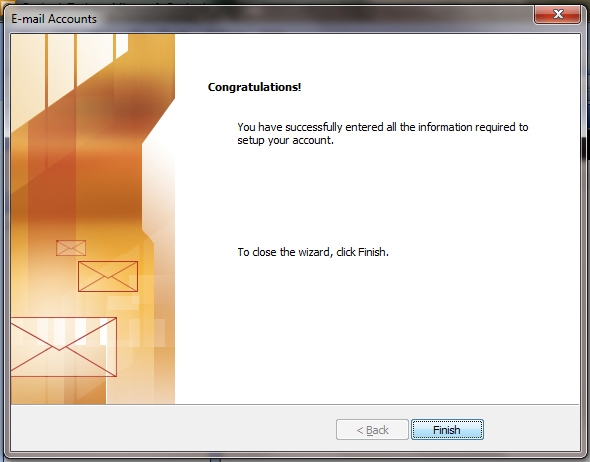Click the background window strip at right edge
This screenshot has height=462, width=590.
click(x=587, y=226)
